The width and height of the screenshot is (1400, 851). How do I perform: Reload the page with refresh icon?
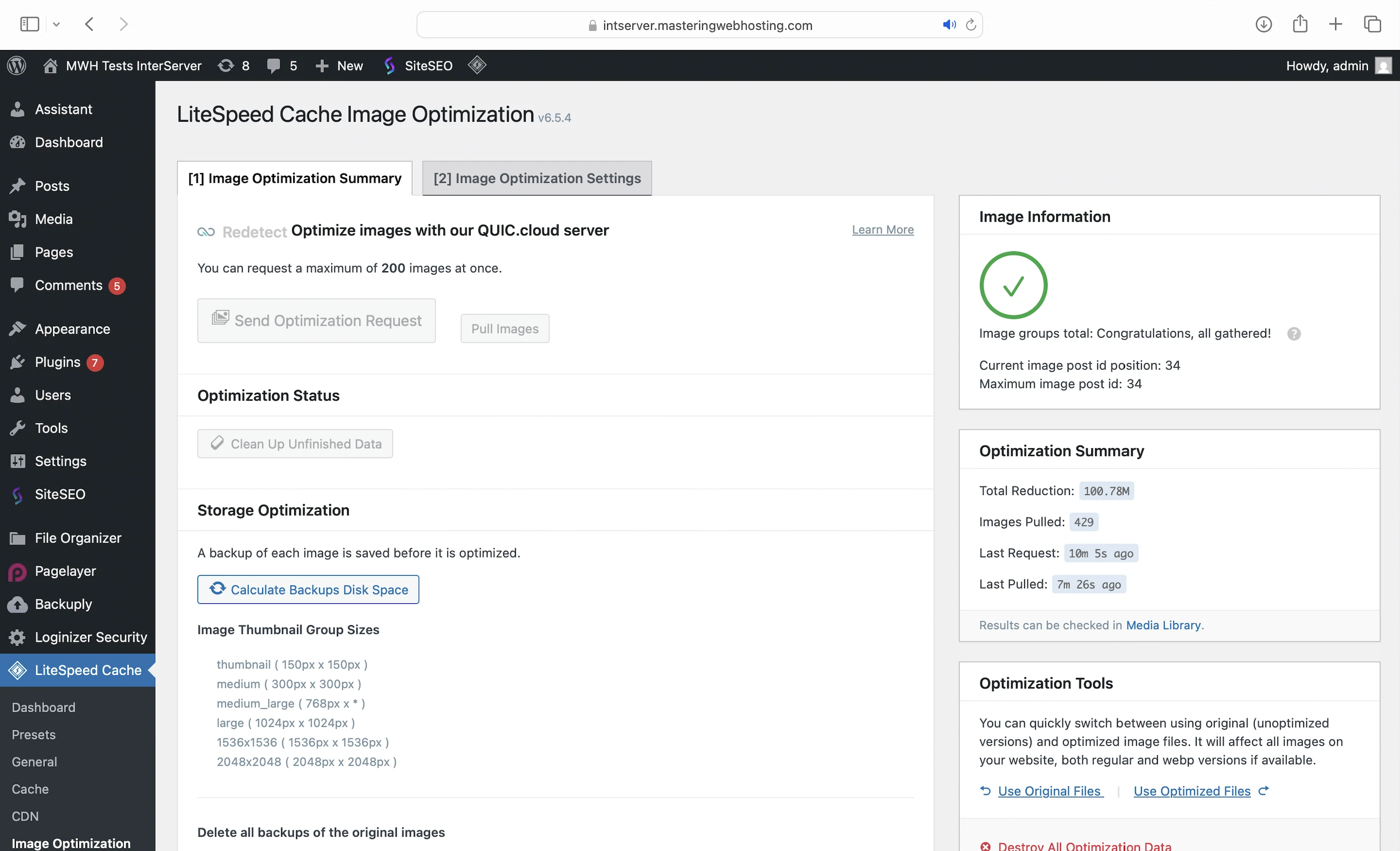click(x=971, y=25)
